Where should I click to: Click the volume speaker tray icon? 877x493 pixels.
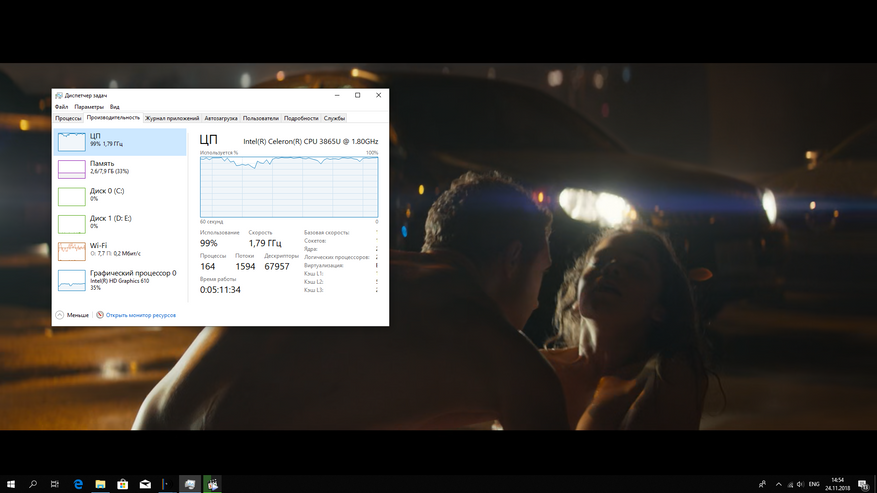coord(798,484)
